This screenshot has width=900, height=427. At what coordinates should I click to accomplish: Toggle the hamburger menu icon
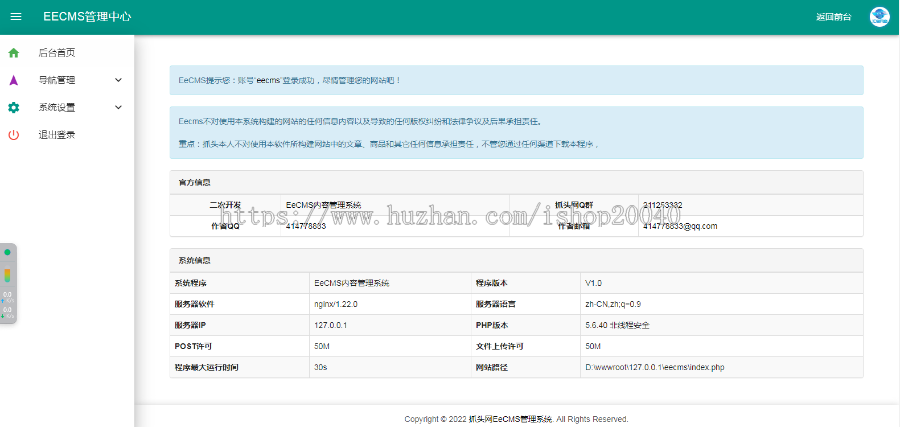click(16, 17)
